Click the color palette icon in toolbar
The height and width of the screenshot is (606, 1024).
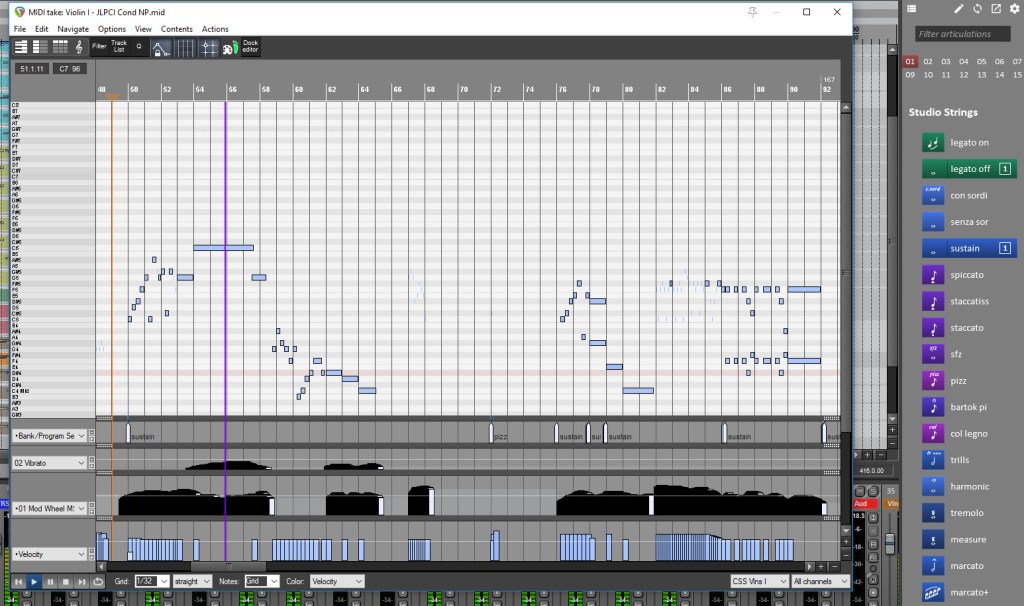coord(230,48)
